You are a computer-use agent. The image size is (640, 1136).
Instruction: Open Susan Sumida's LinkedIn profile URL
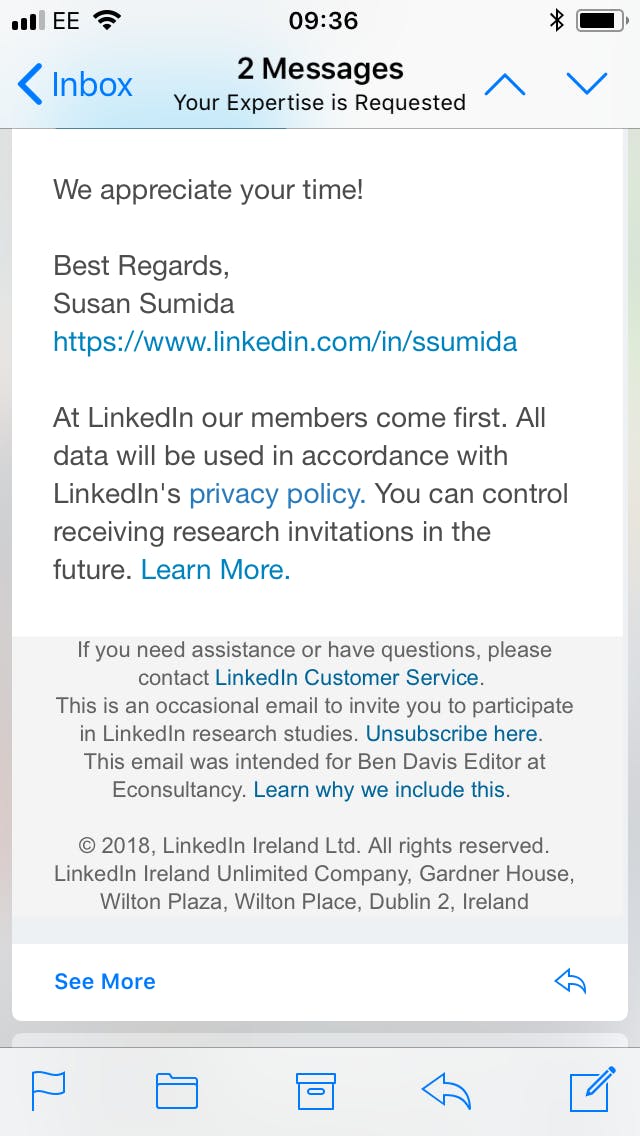pyautogui.click(x=285, y=342)
